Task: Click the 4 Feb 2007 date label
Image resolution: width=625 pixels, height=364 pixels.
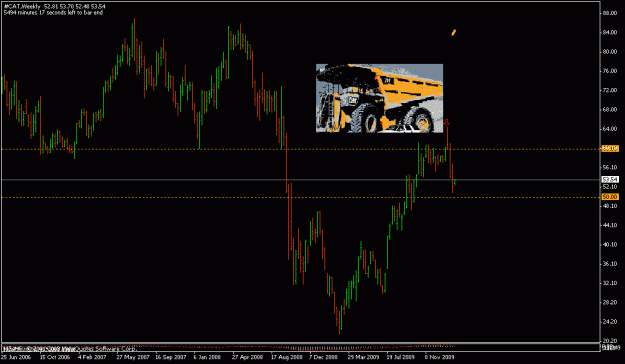Action: click(x=92, y=357)
